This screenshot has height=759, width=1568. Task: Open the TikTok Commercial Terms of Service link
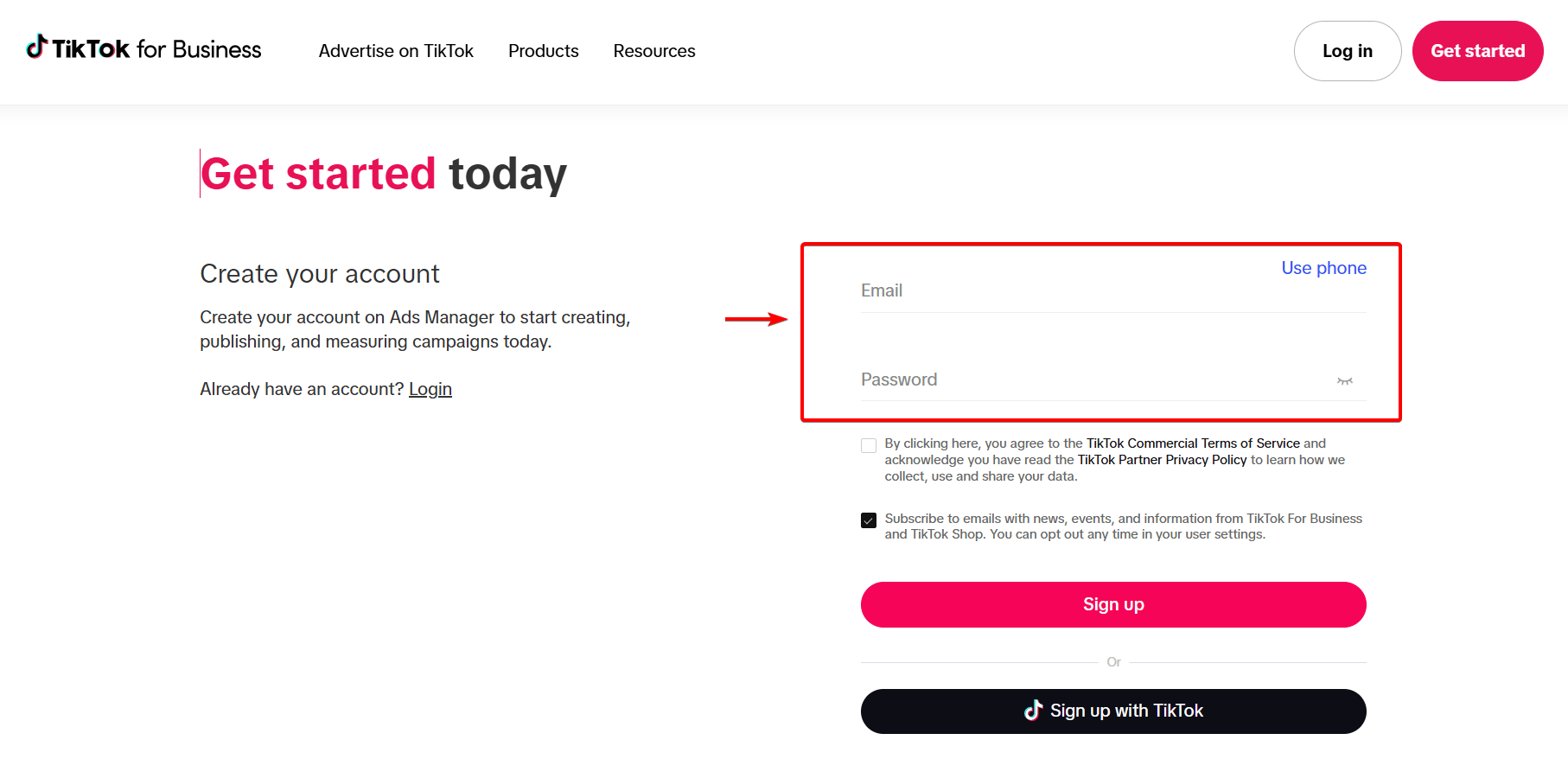(1192, 443)
